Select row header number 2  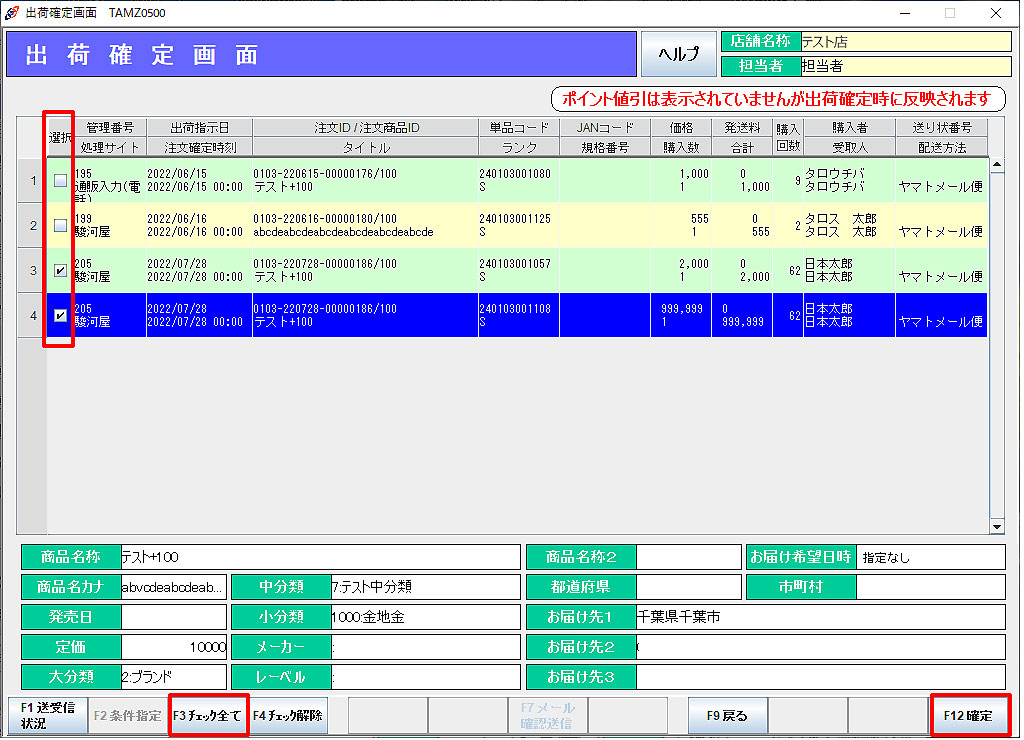pos(32,225)
